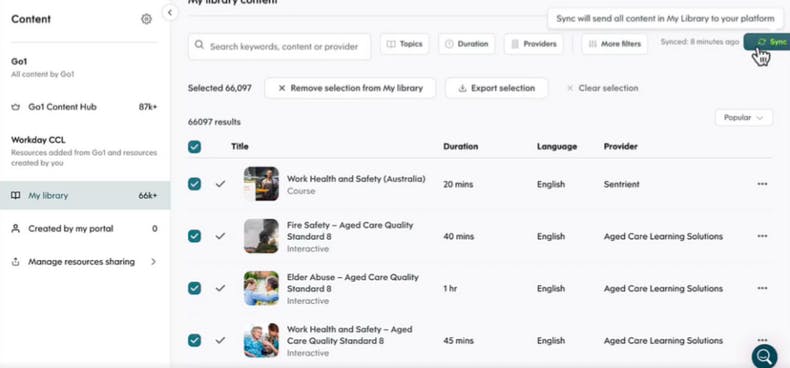Open more options for Work Health and Safety (Australia)
This screenshot has height=368, width=790.
762,184
